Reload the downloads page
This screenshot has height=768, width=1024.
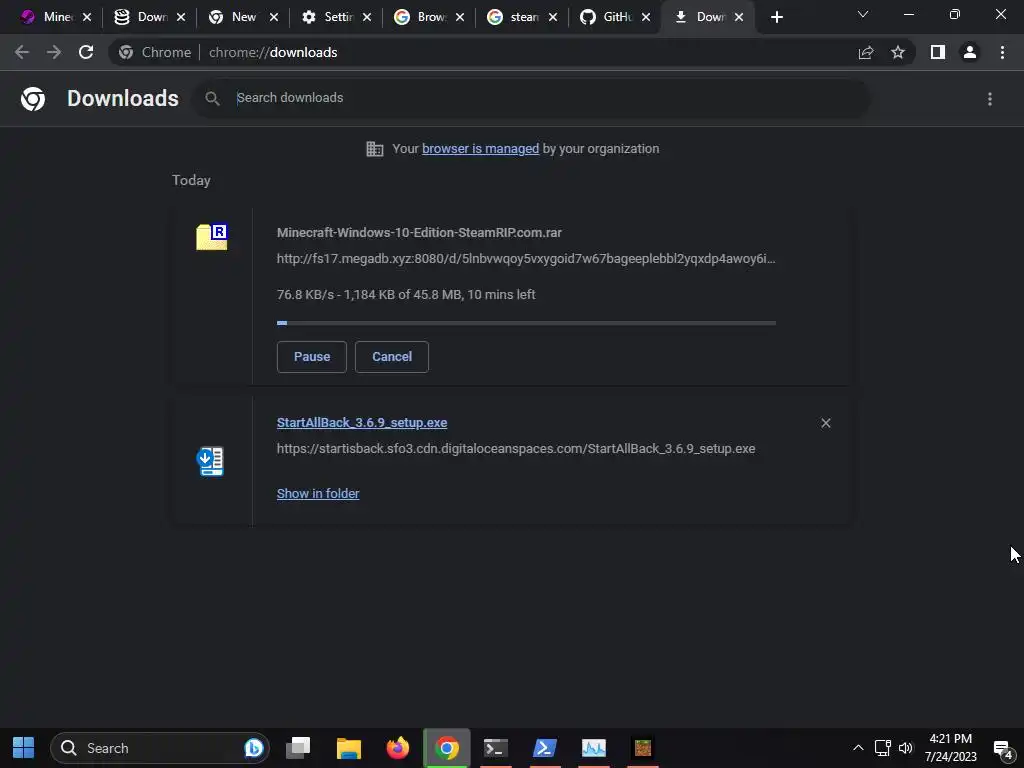click(86, 52)
